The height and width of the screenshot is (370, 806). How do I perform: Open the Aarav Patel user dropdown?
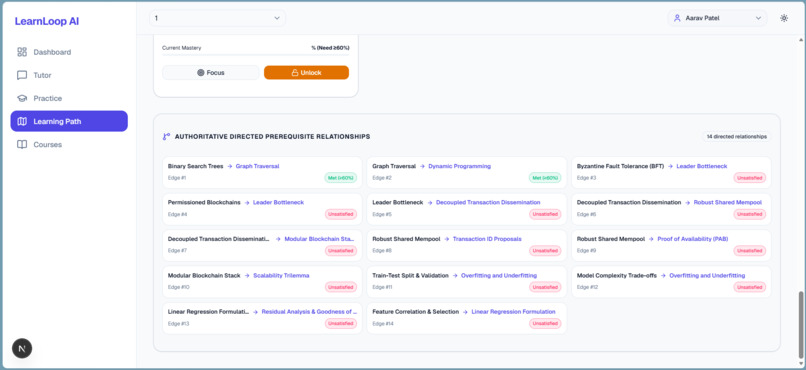click(718, 18)
